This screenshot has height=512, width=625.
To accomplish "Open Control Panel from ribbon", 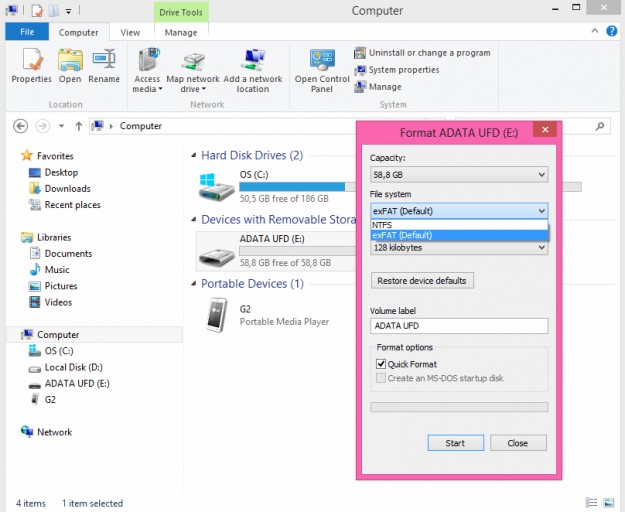I will coord(321,64).
